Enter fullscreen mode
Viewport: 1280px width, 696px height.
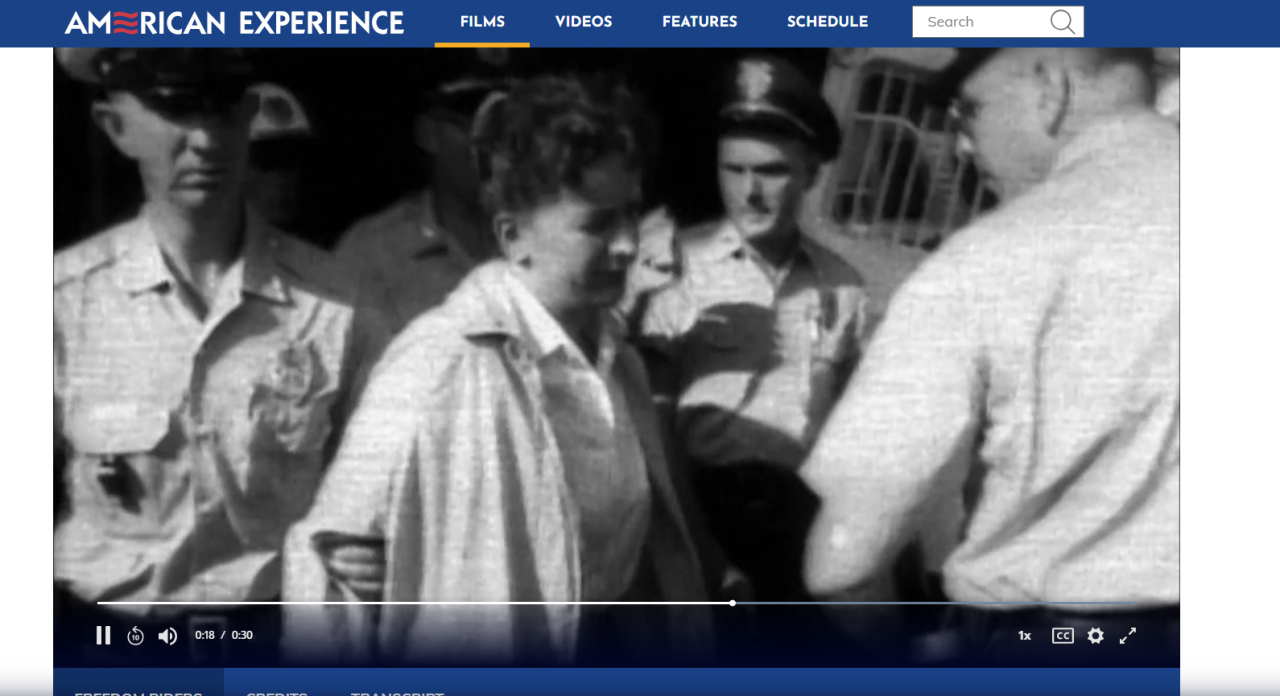(1128, 636)
